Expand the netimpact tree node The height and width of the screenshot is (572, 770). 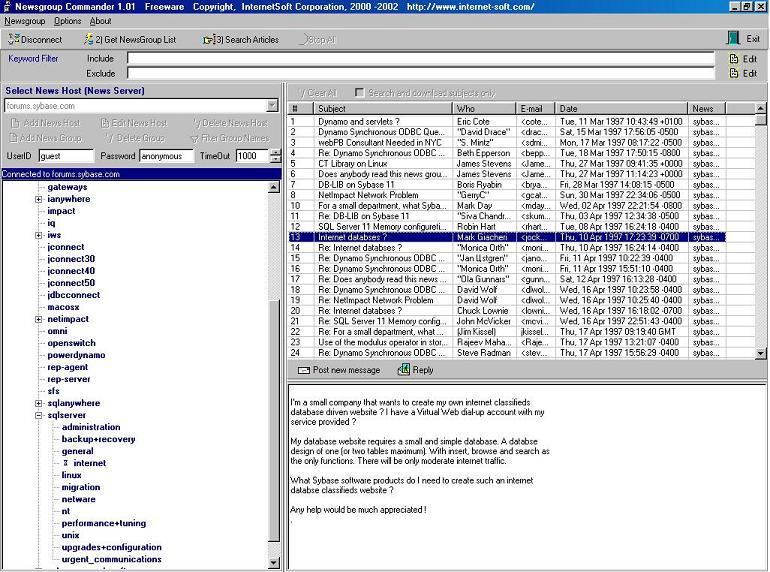pyautogui.click(x=38, y=319)
